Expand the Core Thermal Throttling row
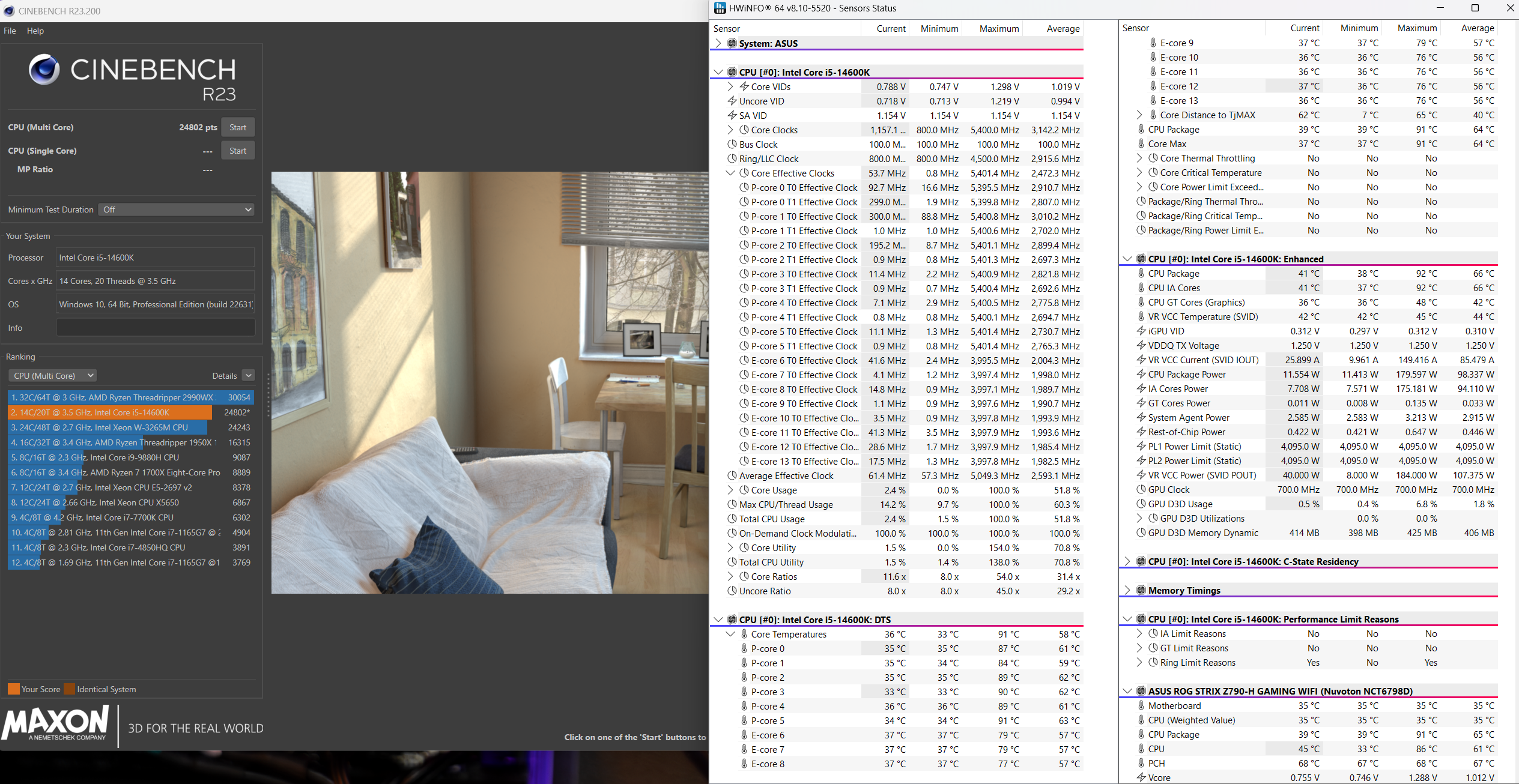 [x=1139, y=158]
